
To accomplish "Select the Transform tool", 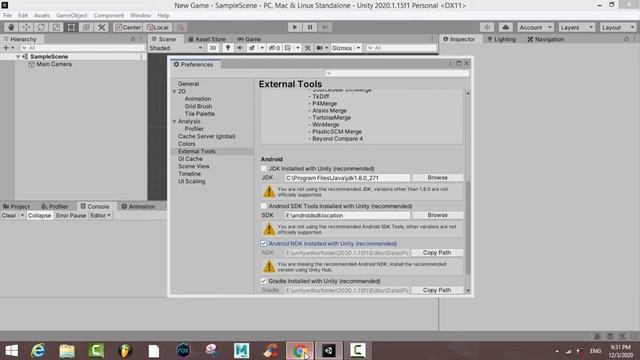I will (87, 27).
